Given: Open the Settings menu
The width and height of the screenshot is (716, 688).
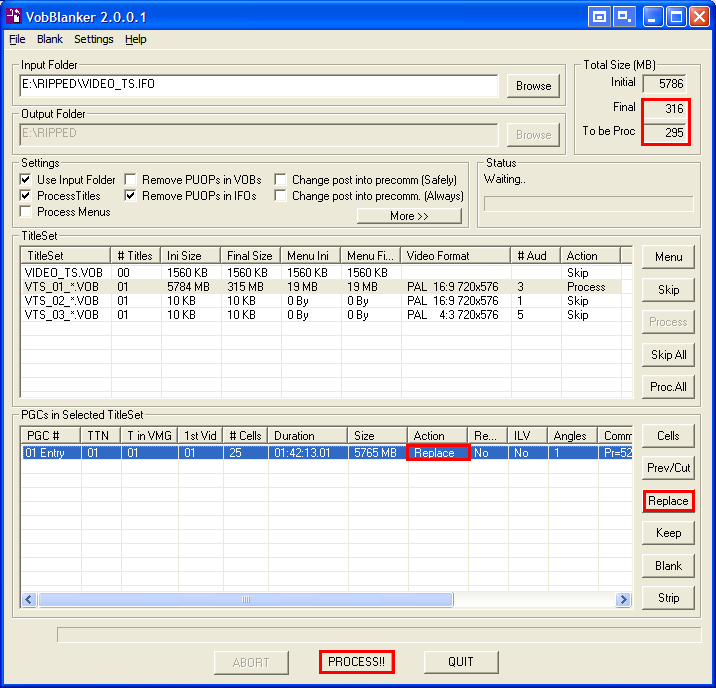Looking at the screenshot, I should click(93, 39).
